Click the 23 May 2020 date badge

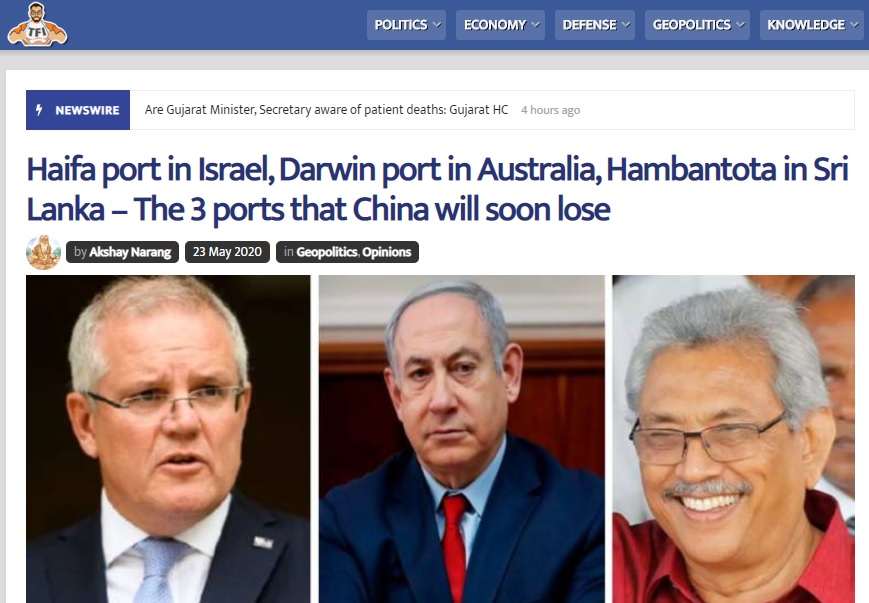(x=227, y=252)
